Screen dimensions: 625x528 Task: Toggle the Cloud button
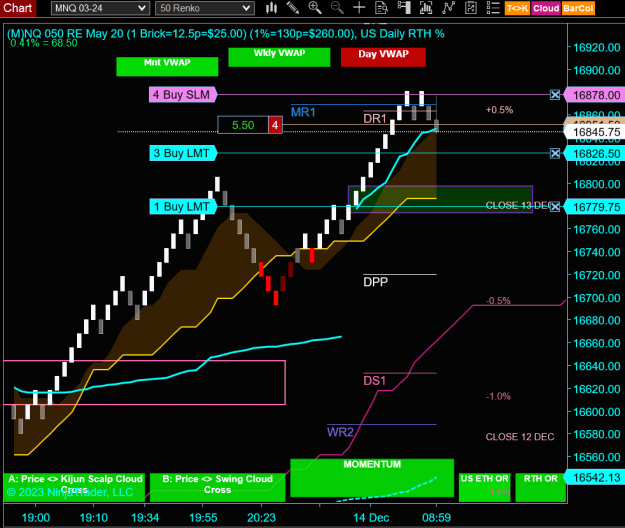pos(546,8)
